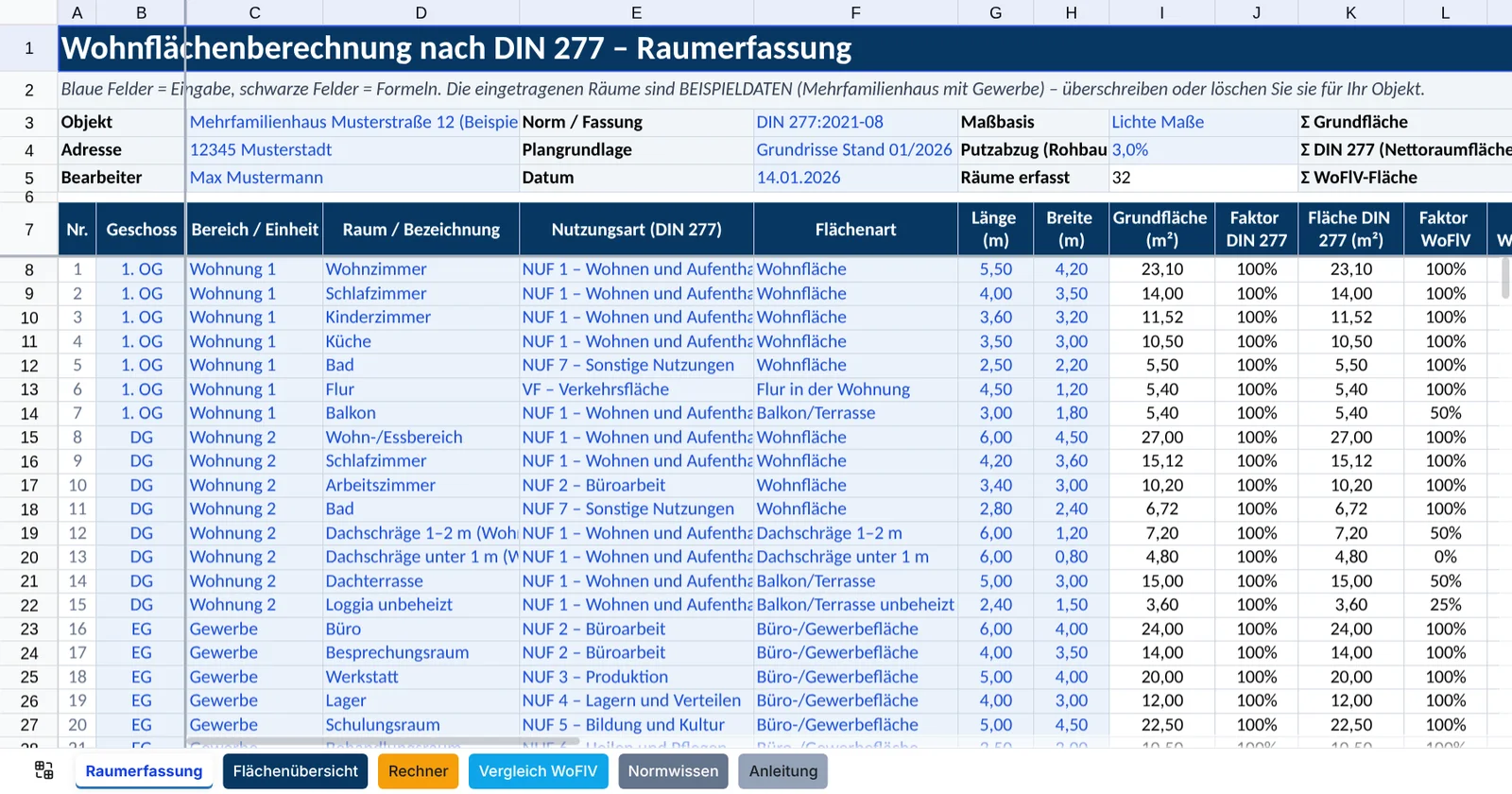Select the 'Loggia unbeheizt' room cell
This screenshot has height=794, width=1512.
421,605
